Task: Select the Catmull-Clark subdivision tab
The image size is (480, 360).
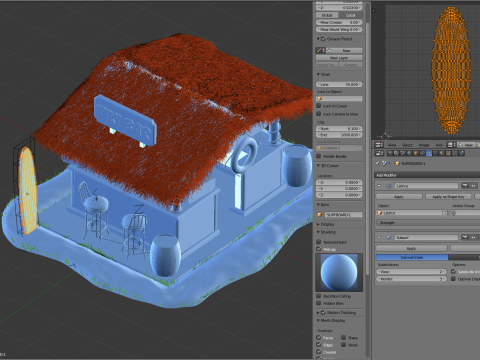Action: tap(412, 257)
